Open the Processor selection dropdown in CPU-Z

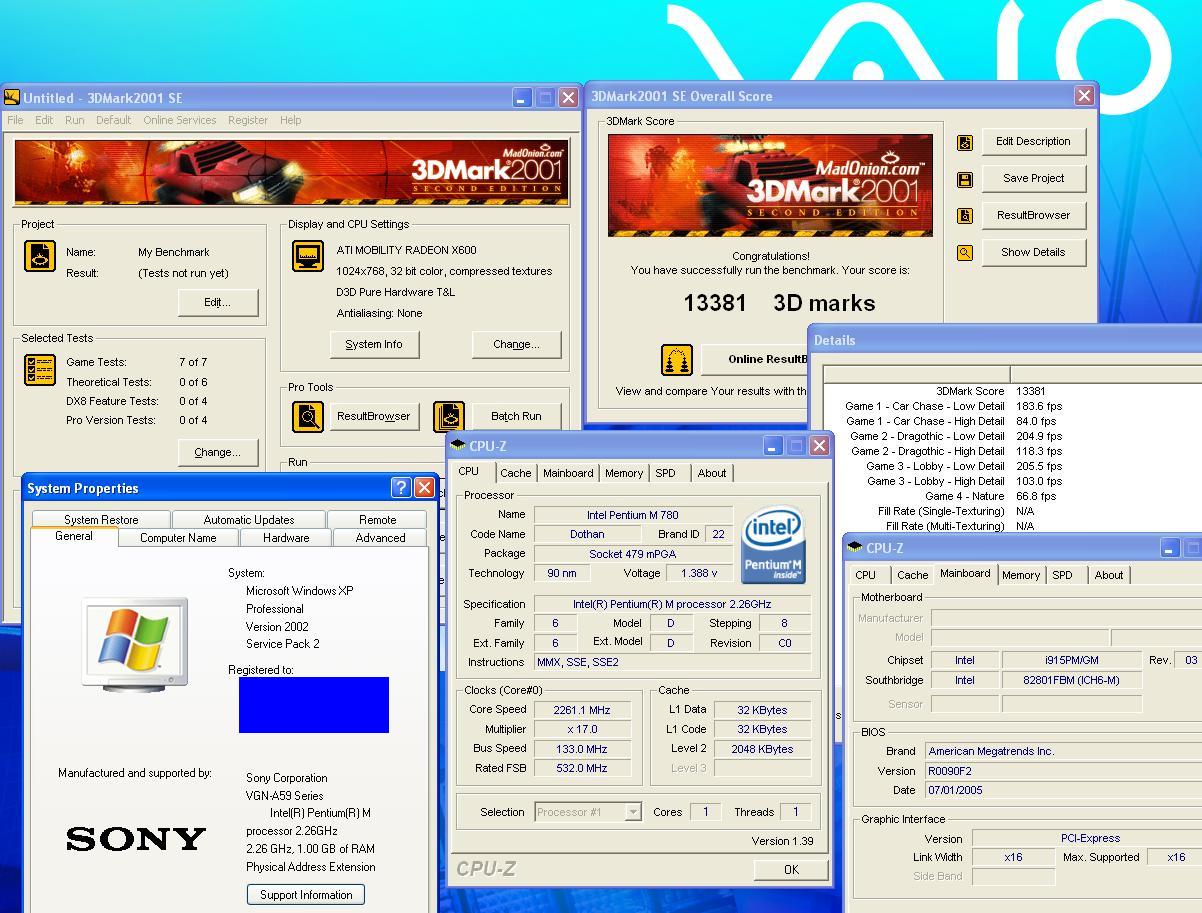[633, 812]
